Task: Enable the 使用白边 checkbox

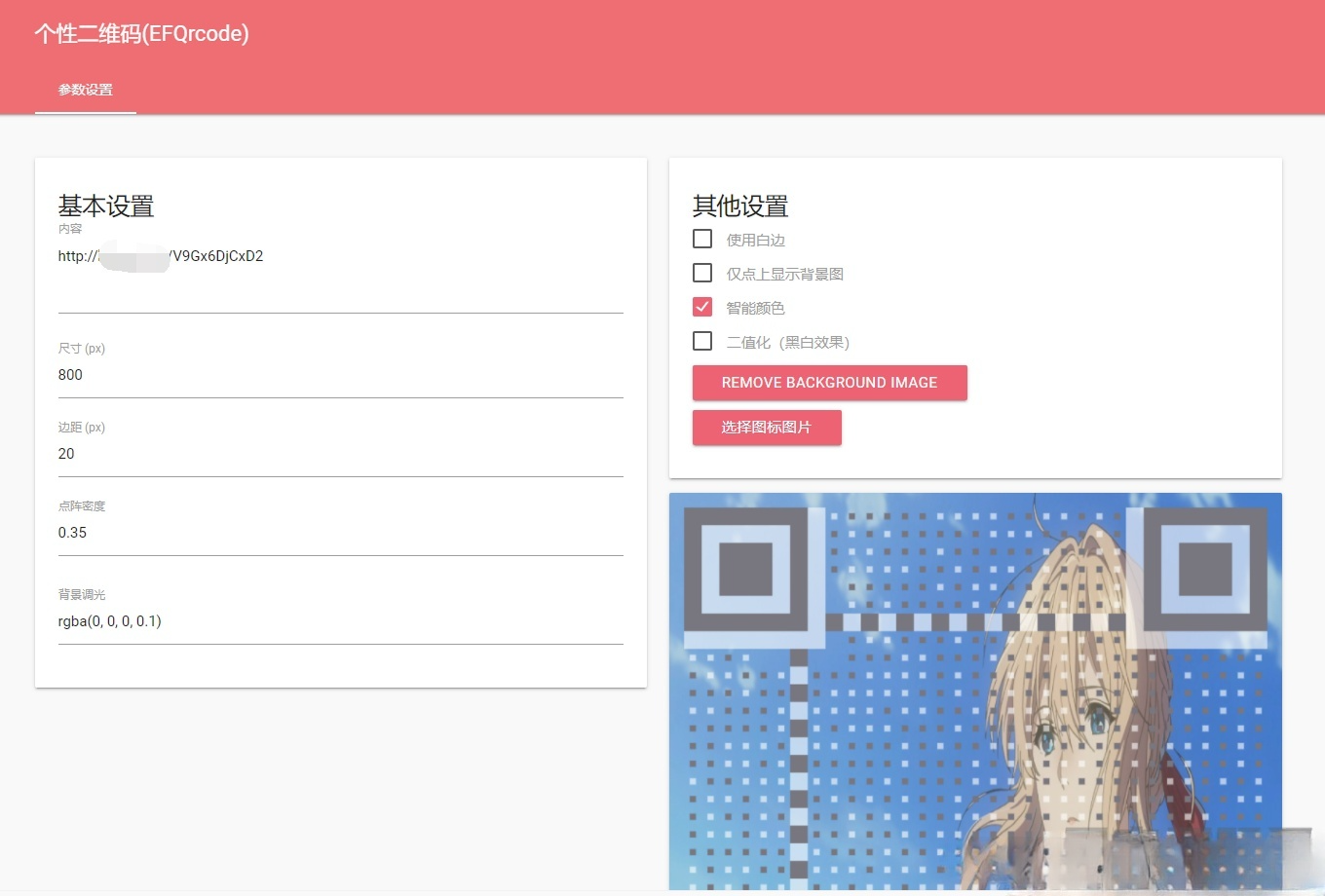Action: [x=702, y=239]
